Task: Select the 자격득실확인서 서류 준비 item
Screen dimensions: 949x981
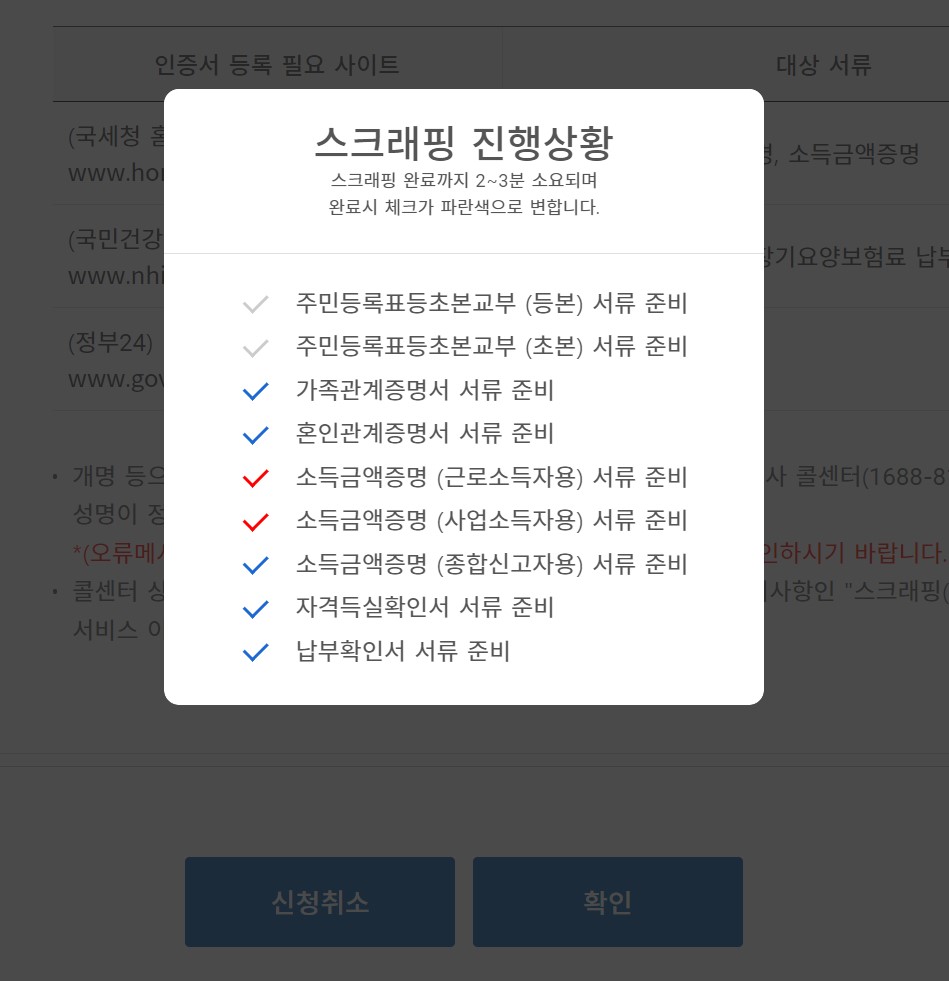Action: [x=425, y=607]
